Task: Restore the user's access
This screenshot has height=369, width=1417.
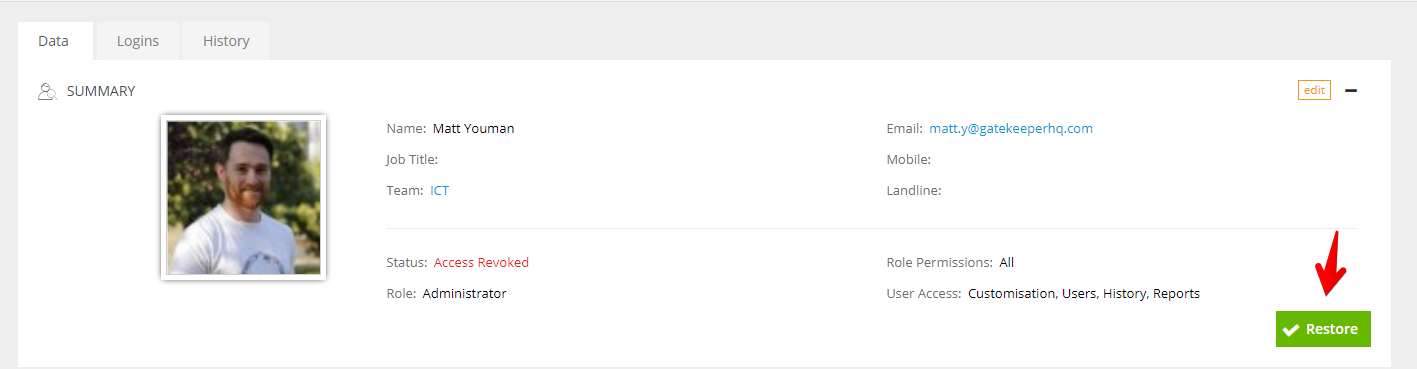Action: (x=1323, y=329)
